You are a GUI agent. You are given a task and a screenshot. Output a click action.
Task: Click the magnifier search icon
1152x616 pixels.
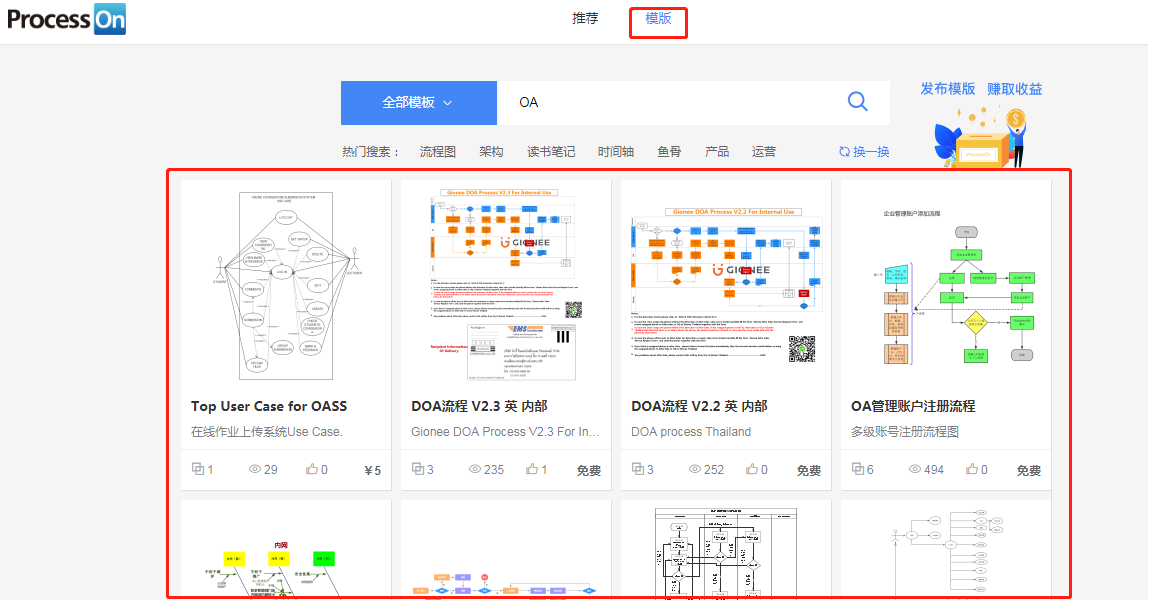pyautogui.click(x=857, y=101)
